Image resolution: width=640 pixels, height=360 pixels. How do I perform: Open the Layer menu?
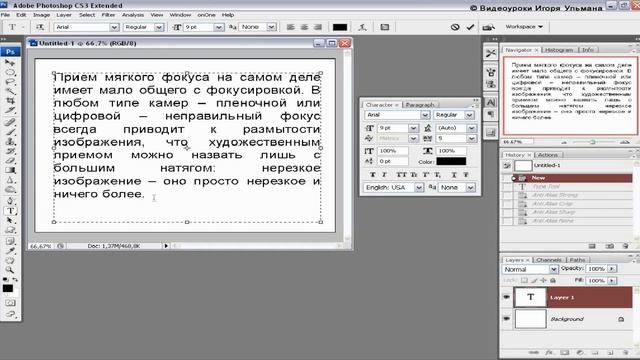64,15
